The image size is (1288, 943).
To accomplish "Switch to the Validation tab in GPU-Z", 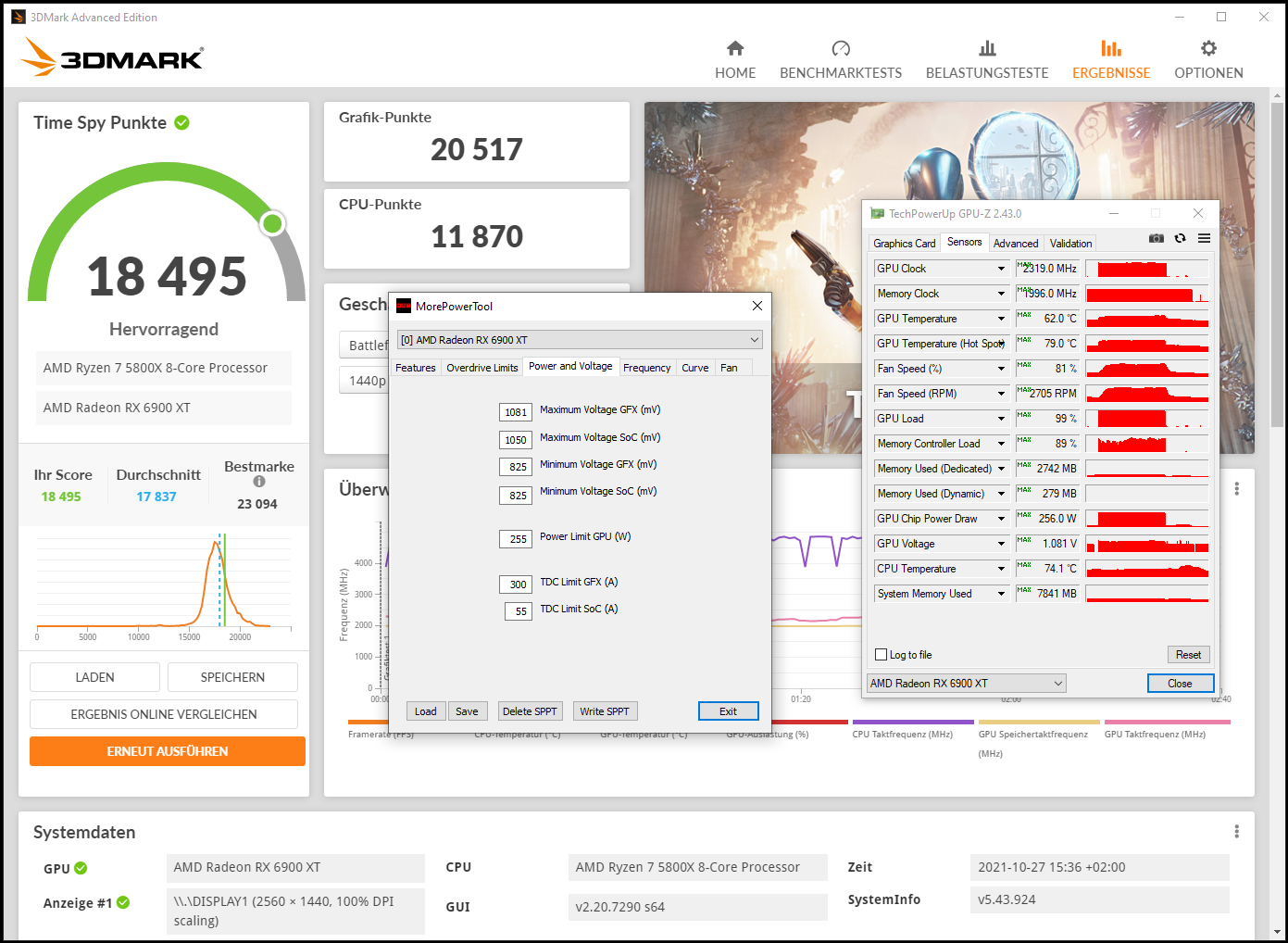I will coord(1070,244).
